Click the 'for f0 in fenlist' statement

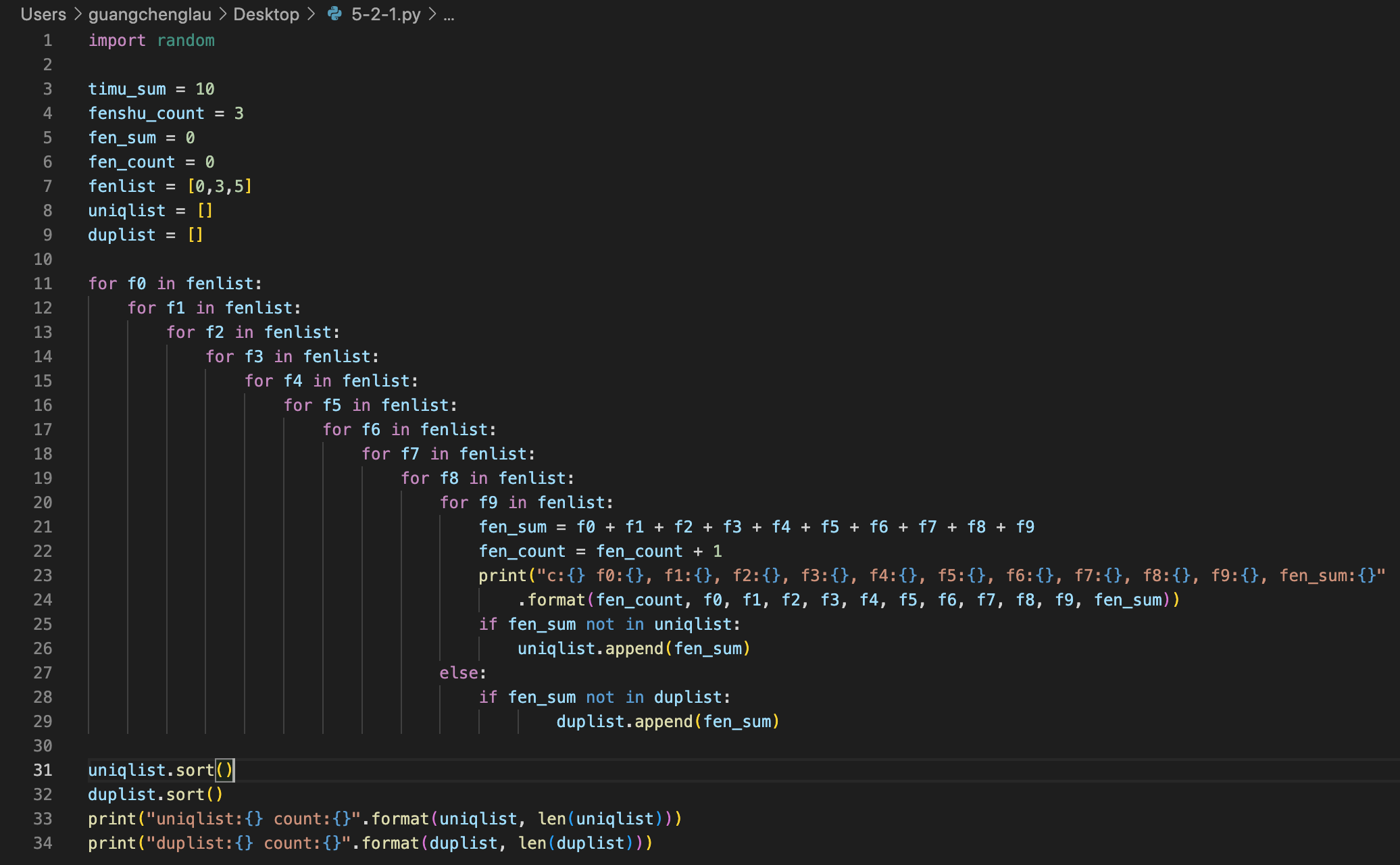pyautogui.click(x=174, y=284)
